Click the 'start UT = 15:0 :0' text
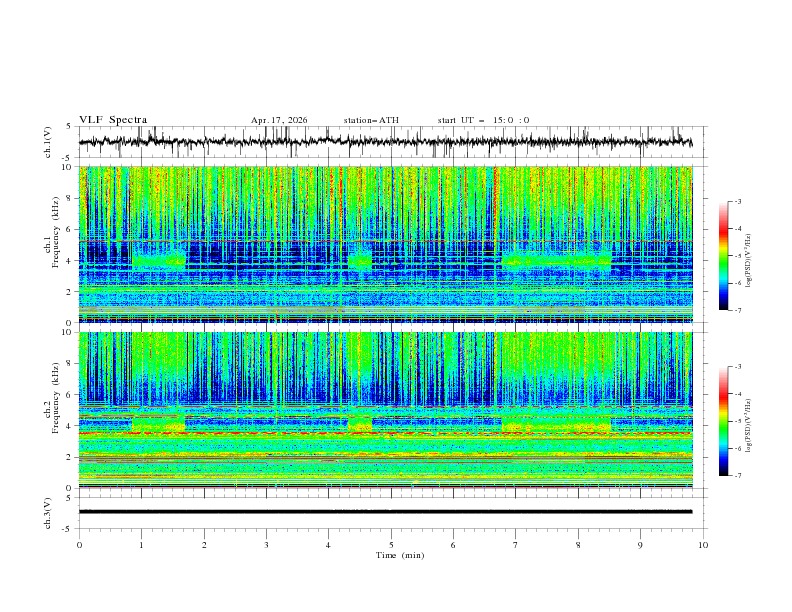Screen dimensions: 792x612 (x=484, y=120)
